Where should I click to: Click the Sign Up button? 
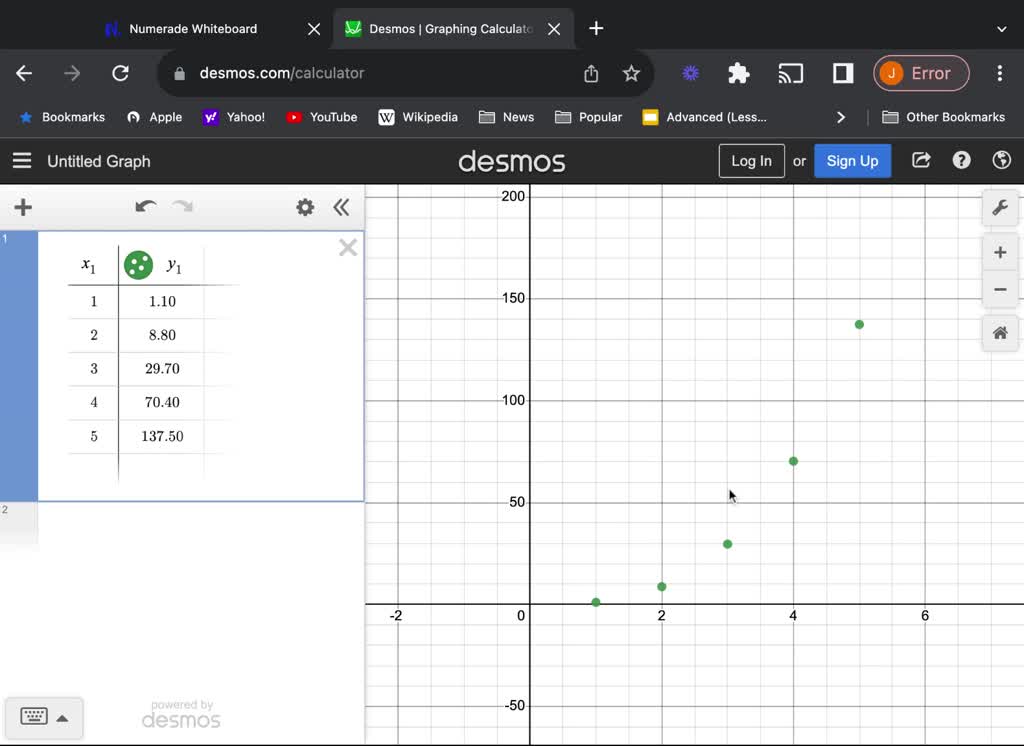852,160
